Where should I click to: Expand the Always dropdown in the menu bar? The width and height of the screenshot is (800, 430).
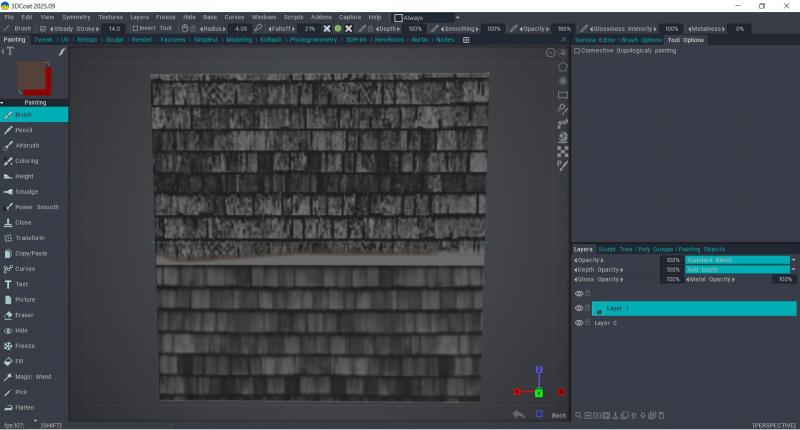(x=457, y=17)
